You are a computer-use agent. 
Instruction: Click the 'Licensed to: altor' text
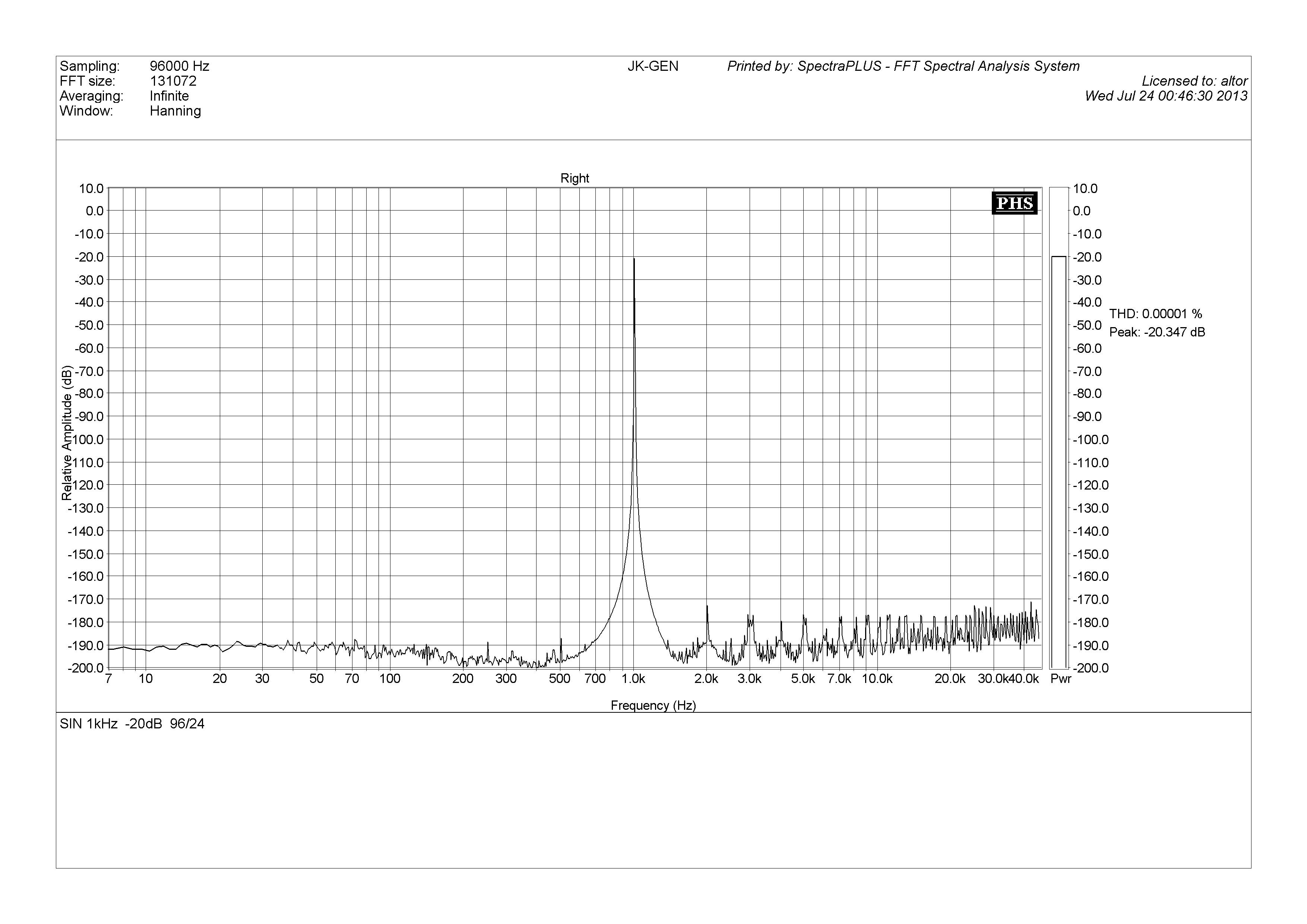coord(1195,81)
